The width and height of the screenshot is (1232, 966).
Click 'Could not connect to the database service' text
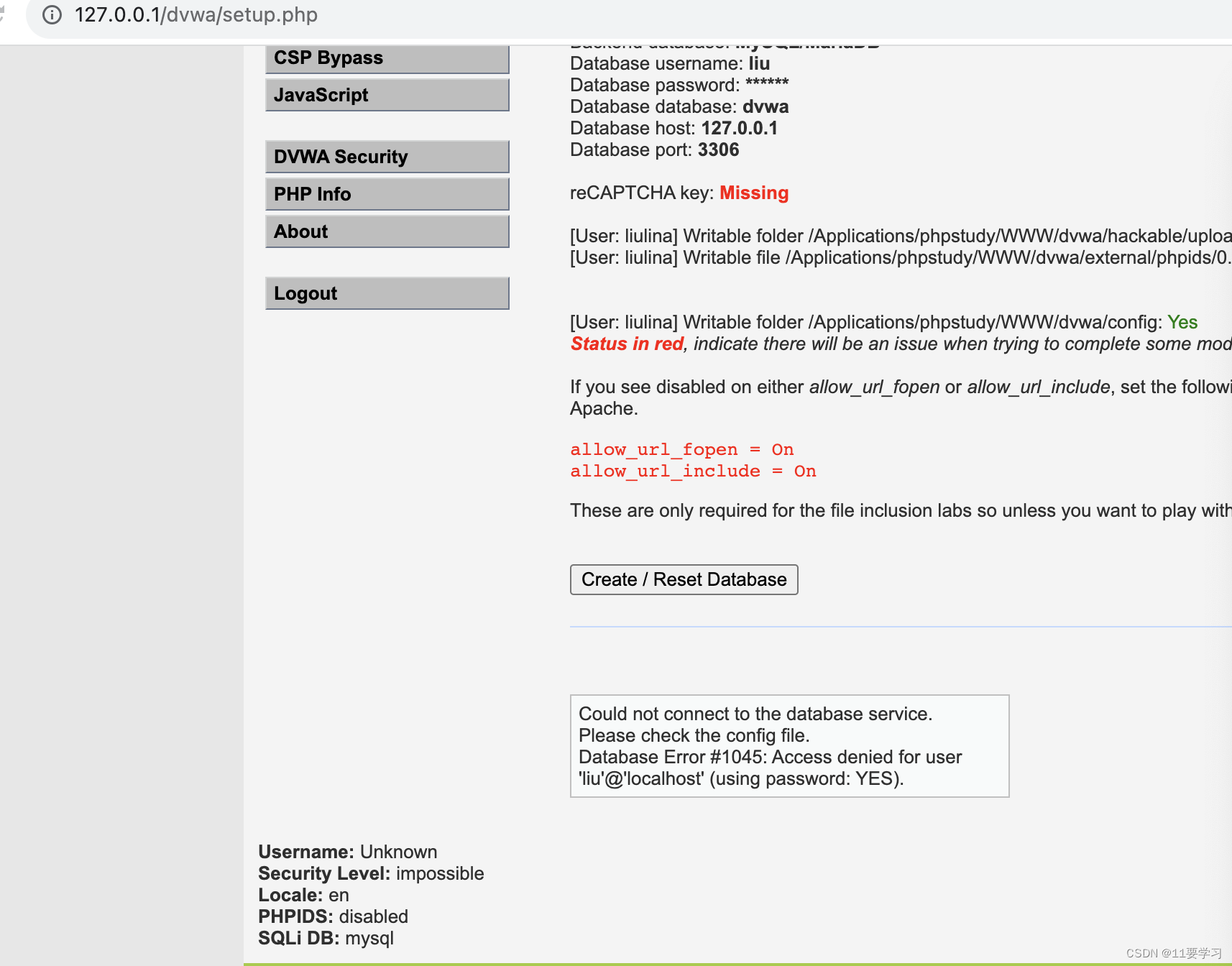755,714
